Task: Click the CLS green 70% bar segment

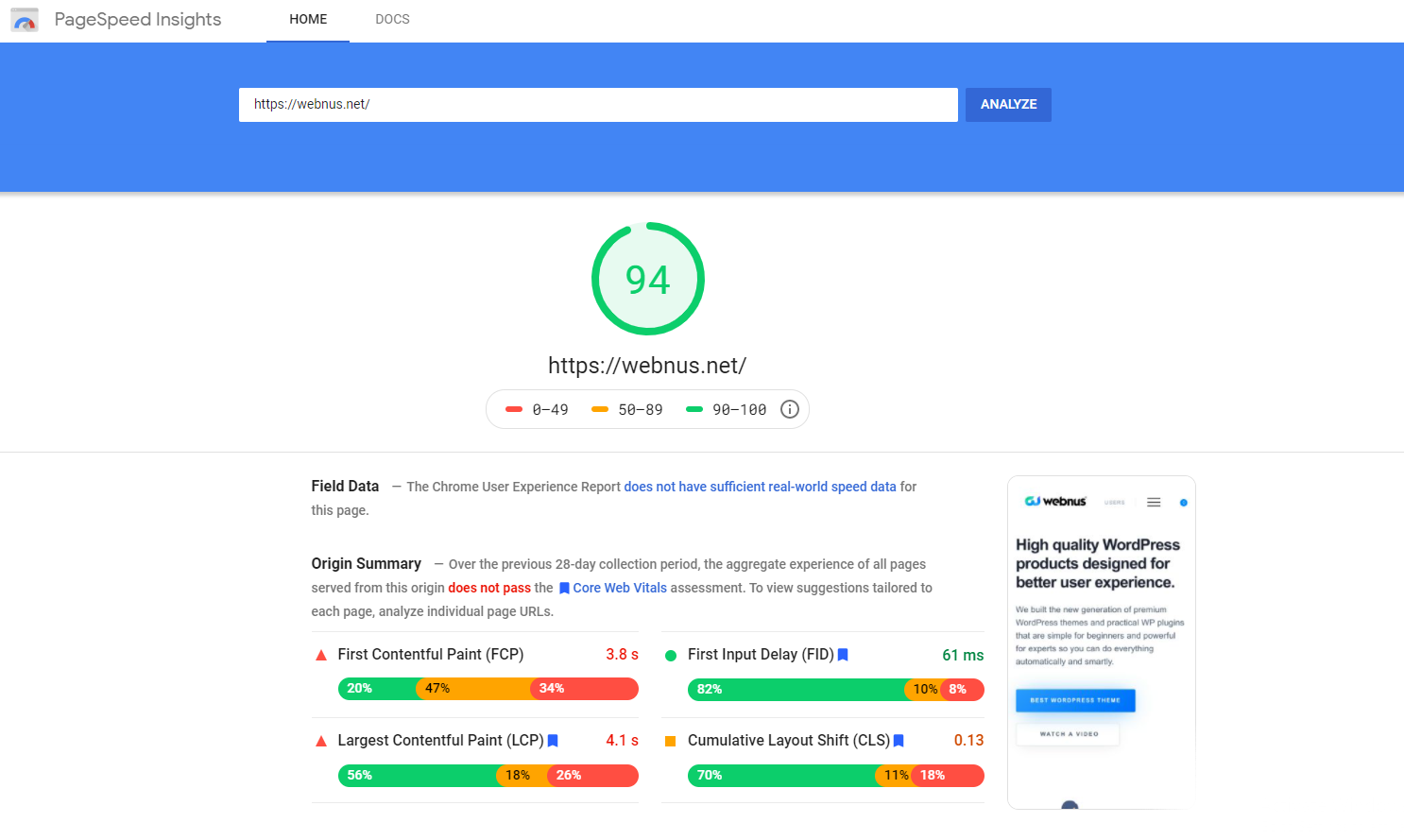Action: tap(781, 776)
